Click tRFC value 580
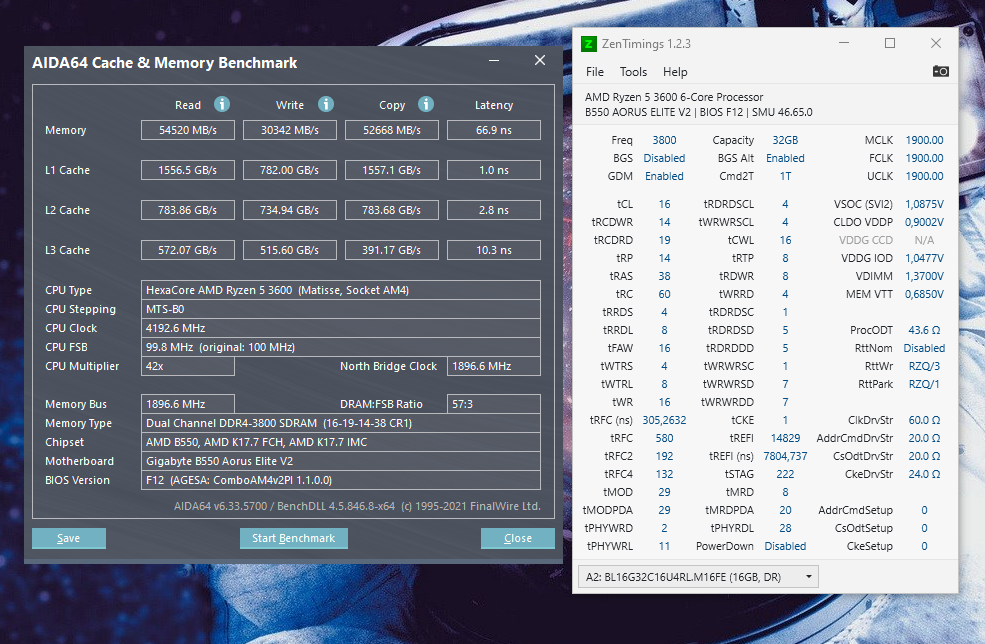The height and width of the screenshot is (644, 985). [x=664, y=439]
